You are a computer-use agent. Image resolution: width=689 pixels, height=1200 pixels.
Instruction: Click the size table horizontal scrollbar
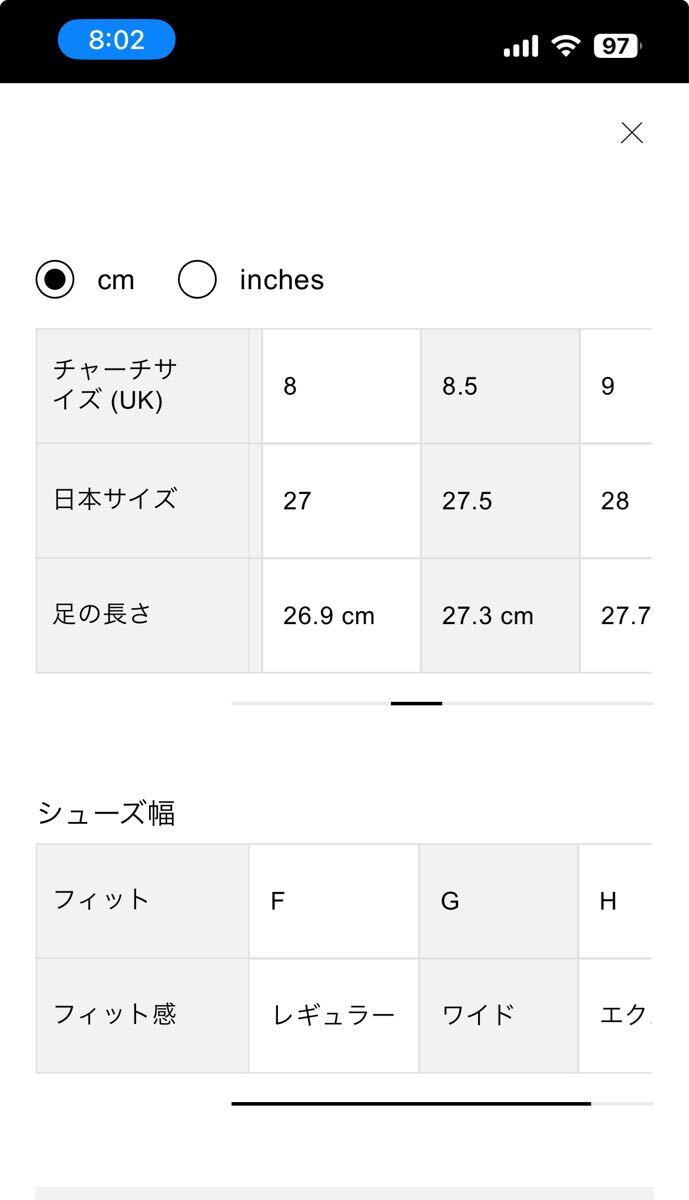[x=417, y=703]
